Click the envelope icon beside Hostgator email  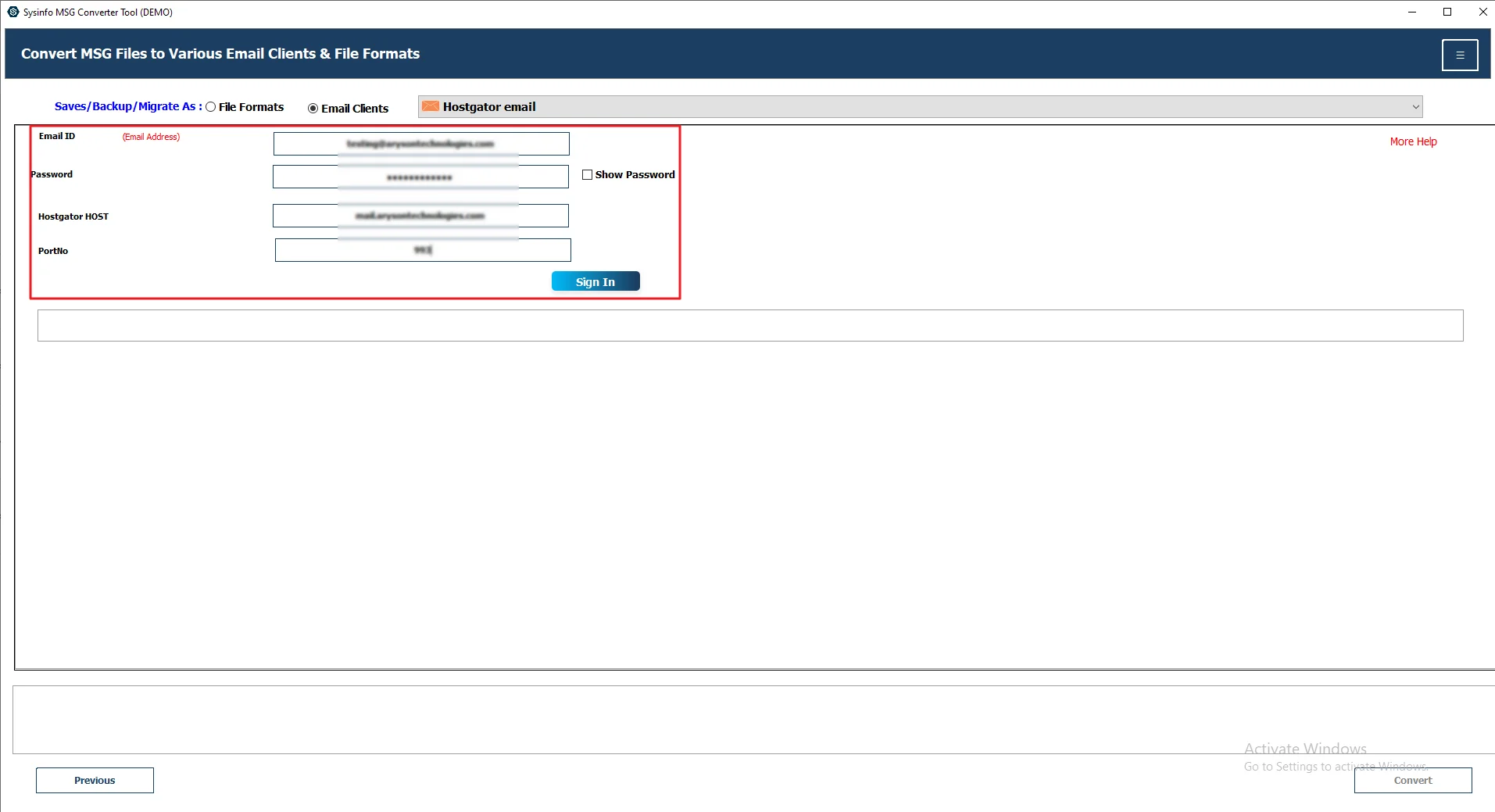[431, 106]
